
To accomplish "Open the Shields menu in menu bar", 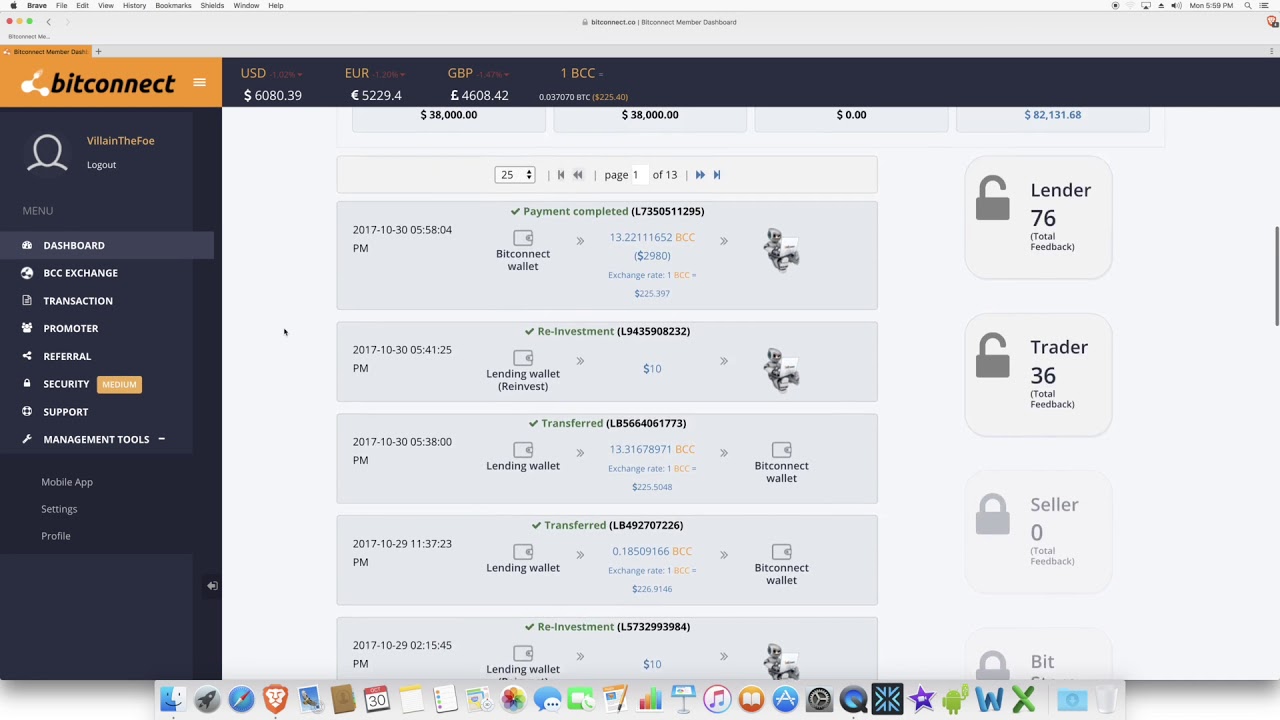I will point(212,6).
